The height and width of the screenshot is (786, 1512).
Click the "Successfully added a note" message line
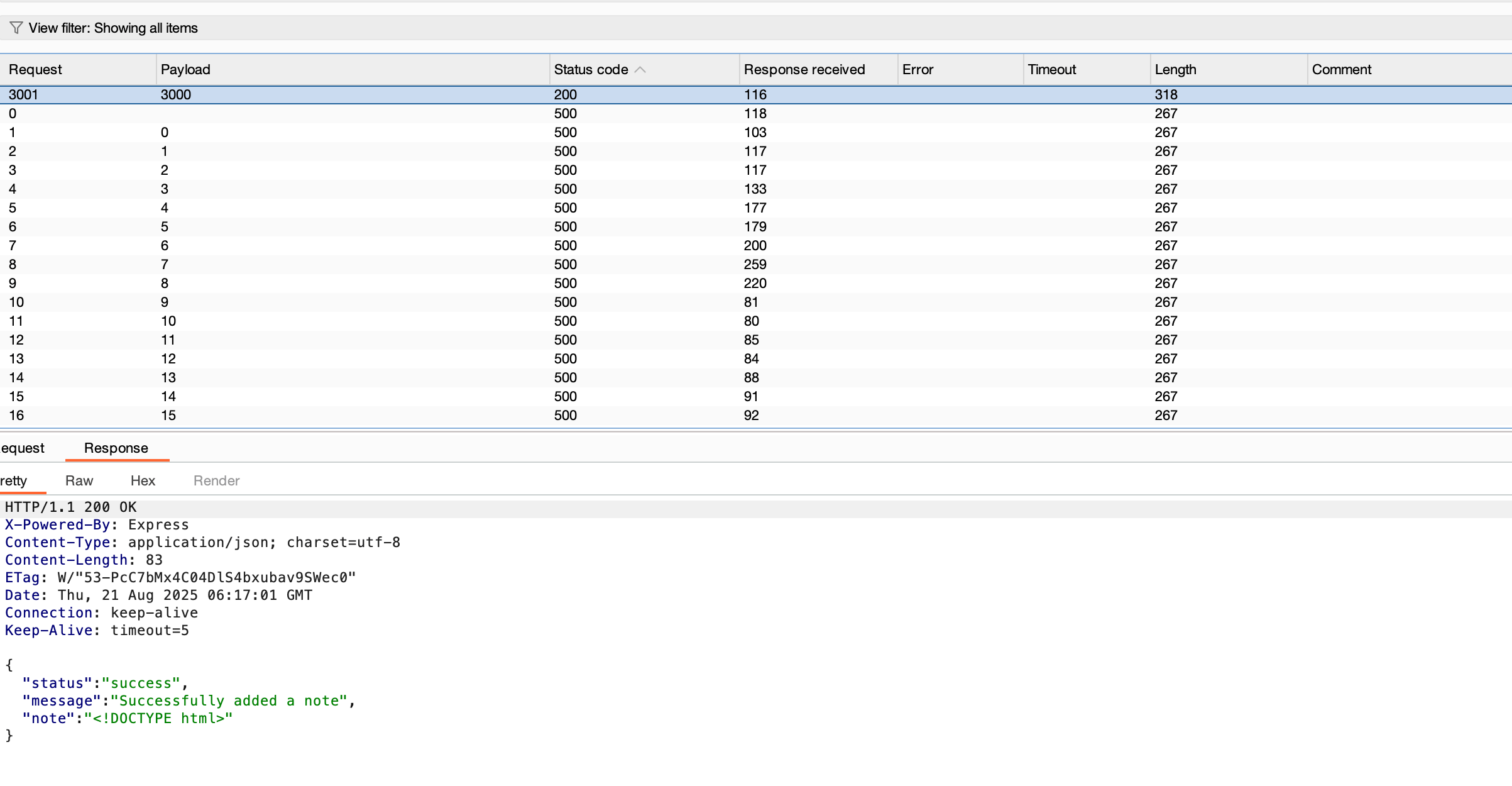click(x=189, y=700)
